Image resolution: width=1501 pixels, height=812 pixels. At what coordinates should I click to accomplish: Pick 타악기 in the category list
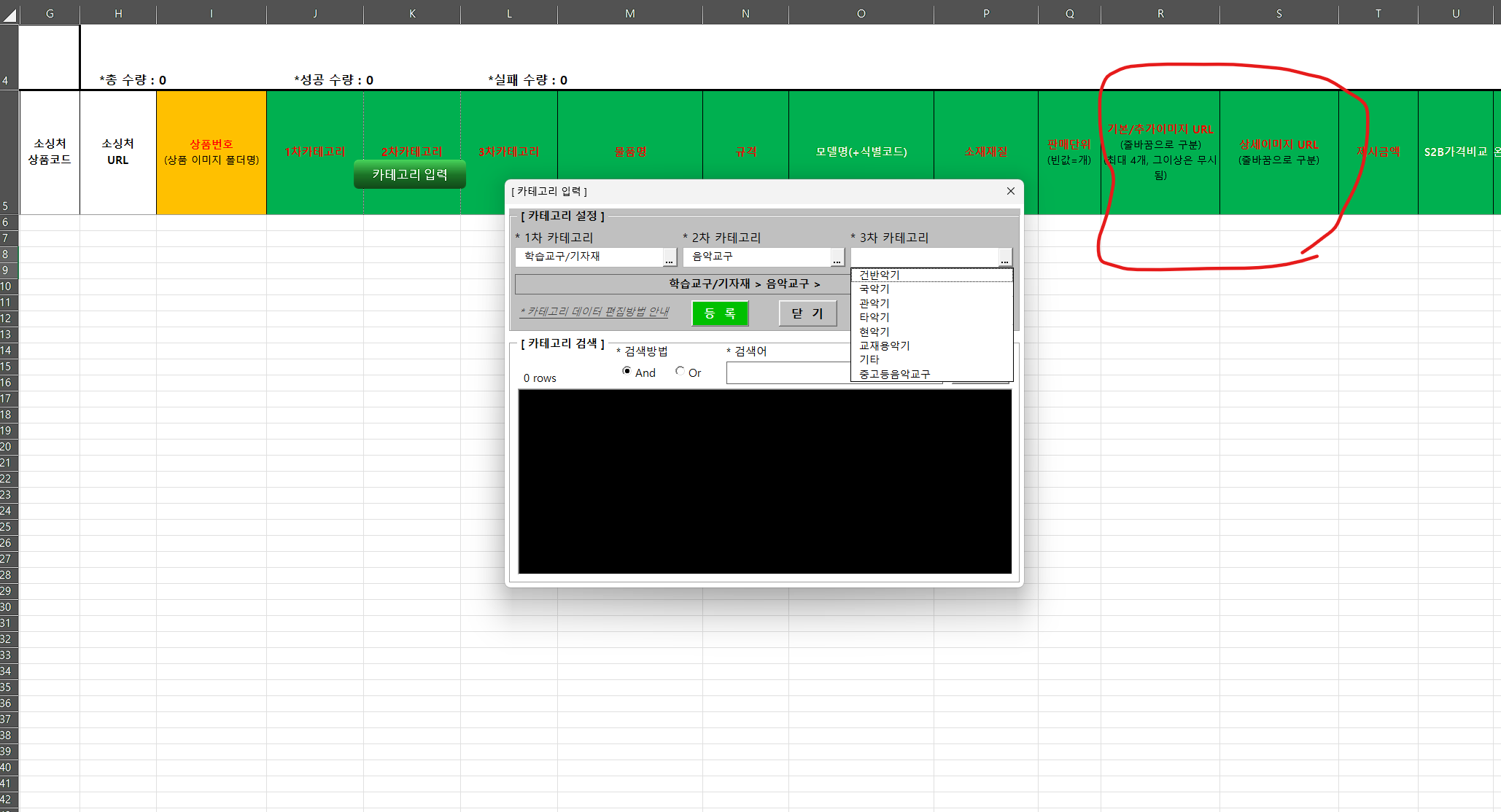[x=874, y=317]
